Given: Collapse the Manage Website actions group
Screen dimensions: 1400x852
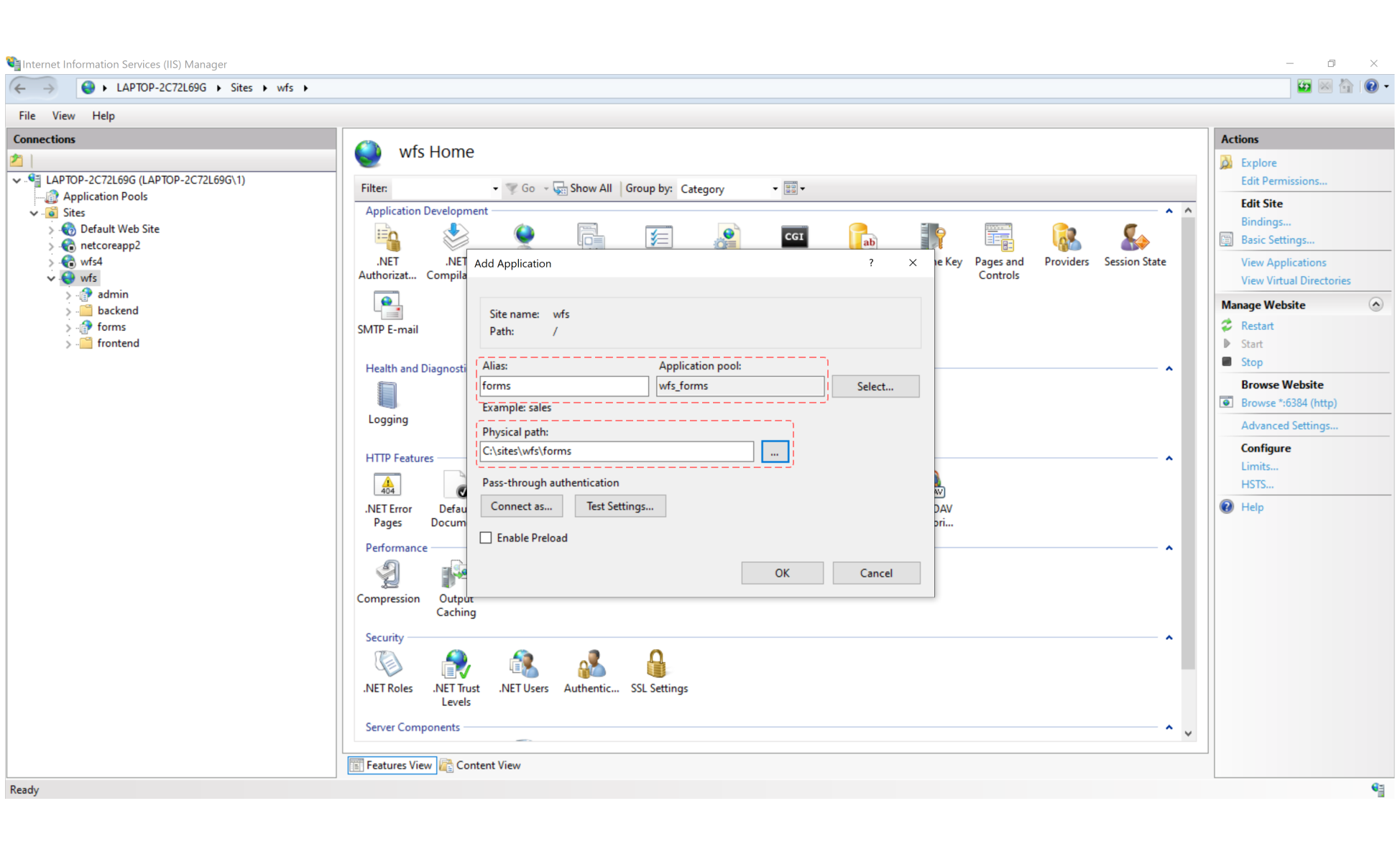Looking at the screenshot, I should tap(1376, 304).
